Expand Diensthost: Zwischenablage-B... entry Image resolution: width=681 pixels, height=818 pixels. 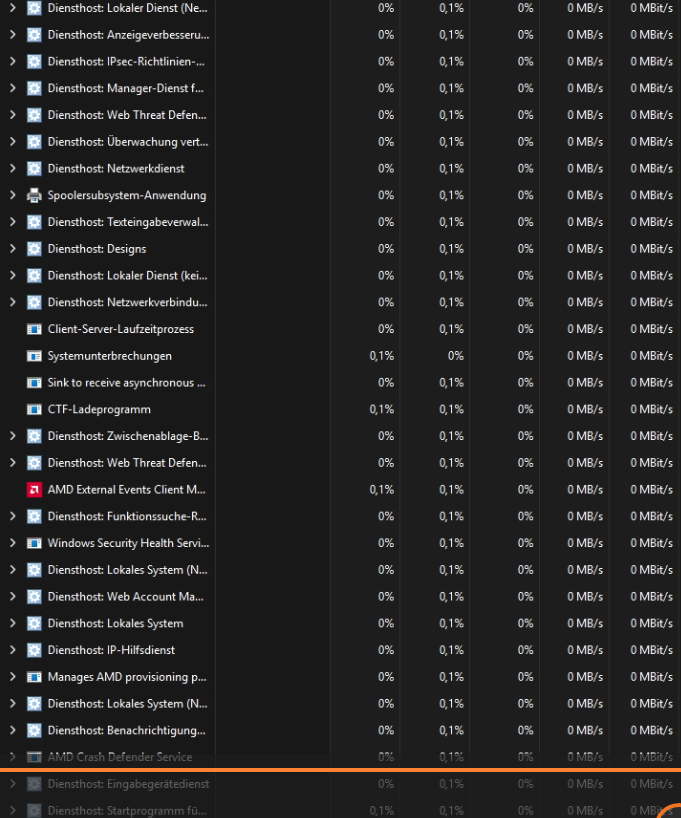(13, 436)
